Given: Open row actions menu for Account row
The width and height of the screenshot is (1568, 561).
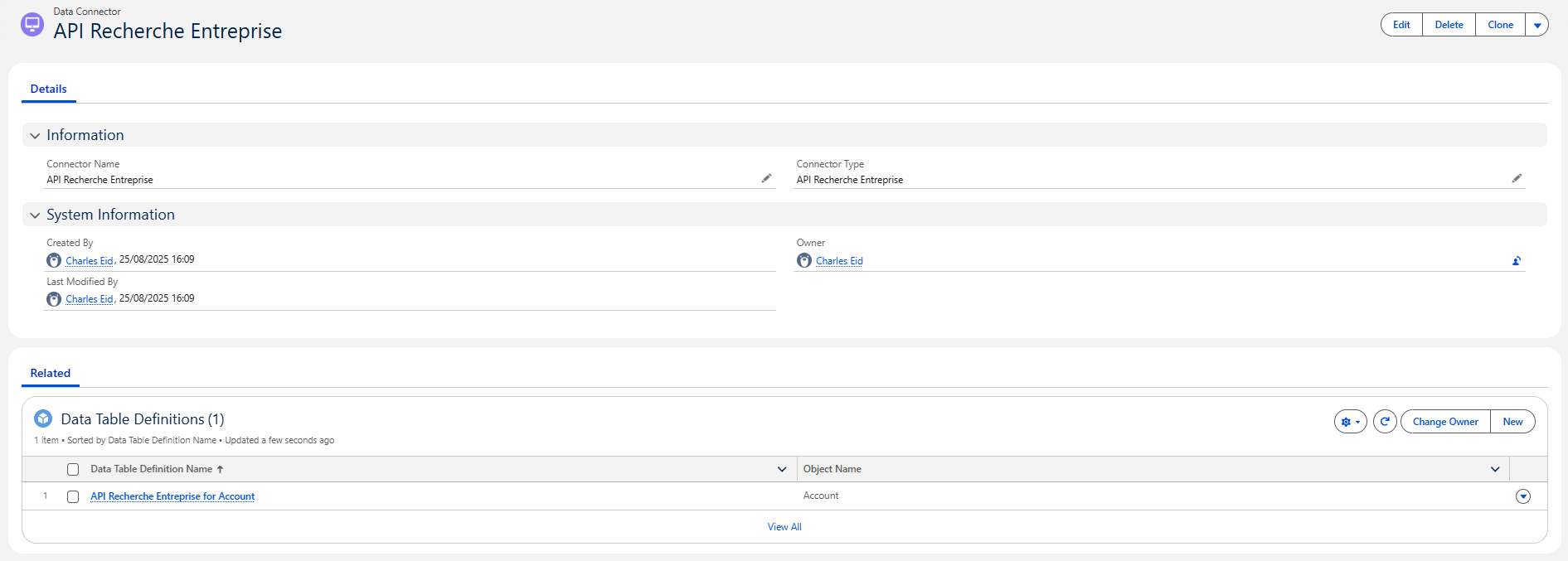Looking at the screenshot, I should point(1522,497).
